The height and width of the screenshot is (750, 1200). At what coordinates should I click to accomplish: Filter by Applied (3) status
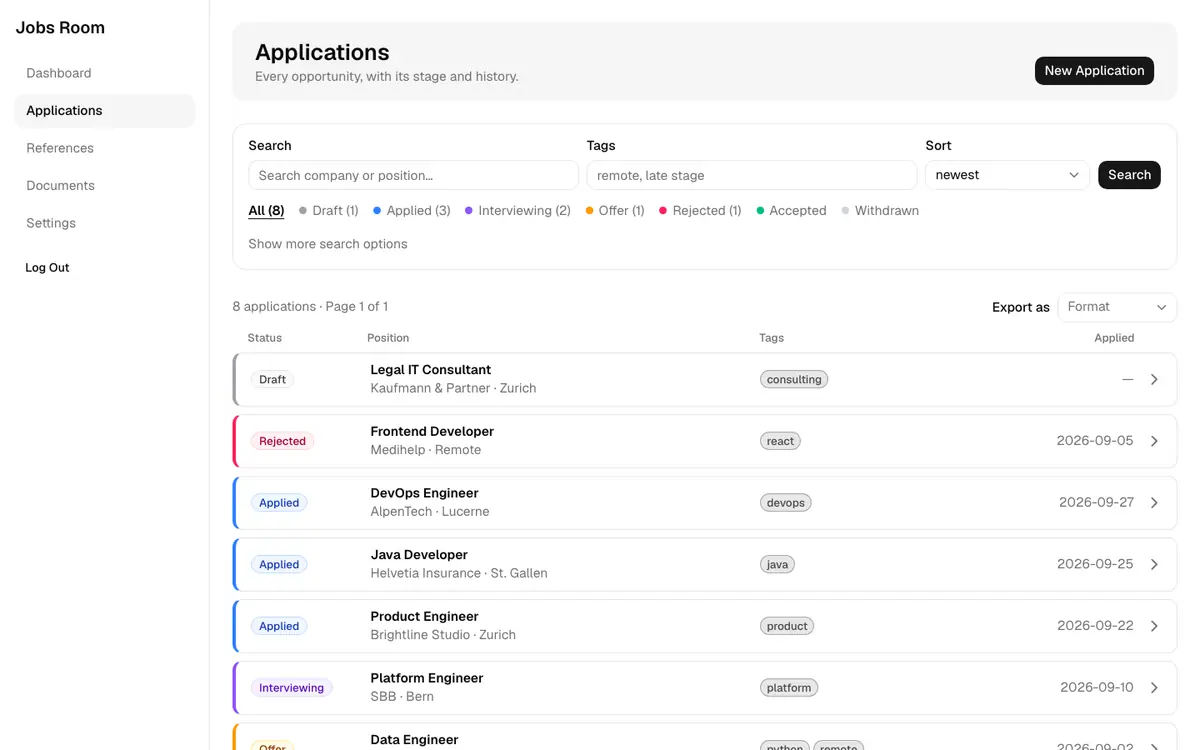click(412, 211)
